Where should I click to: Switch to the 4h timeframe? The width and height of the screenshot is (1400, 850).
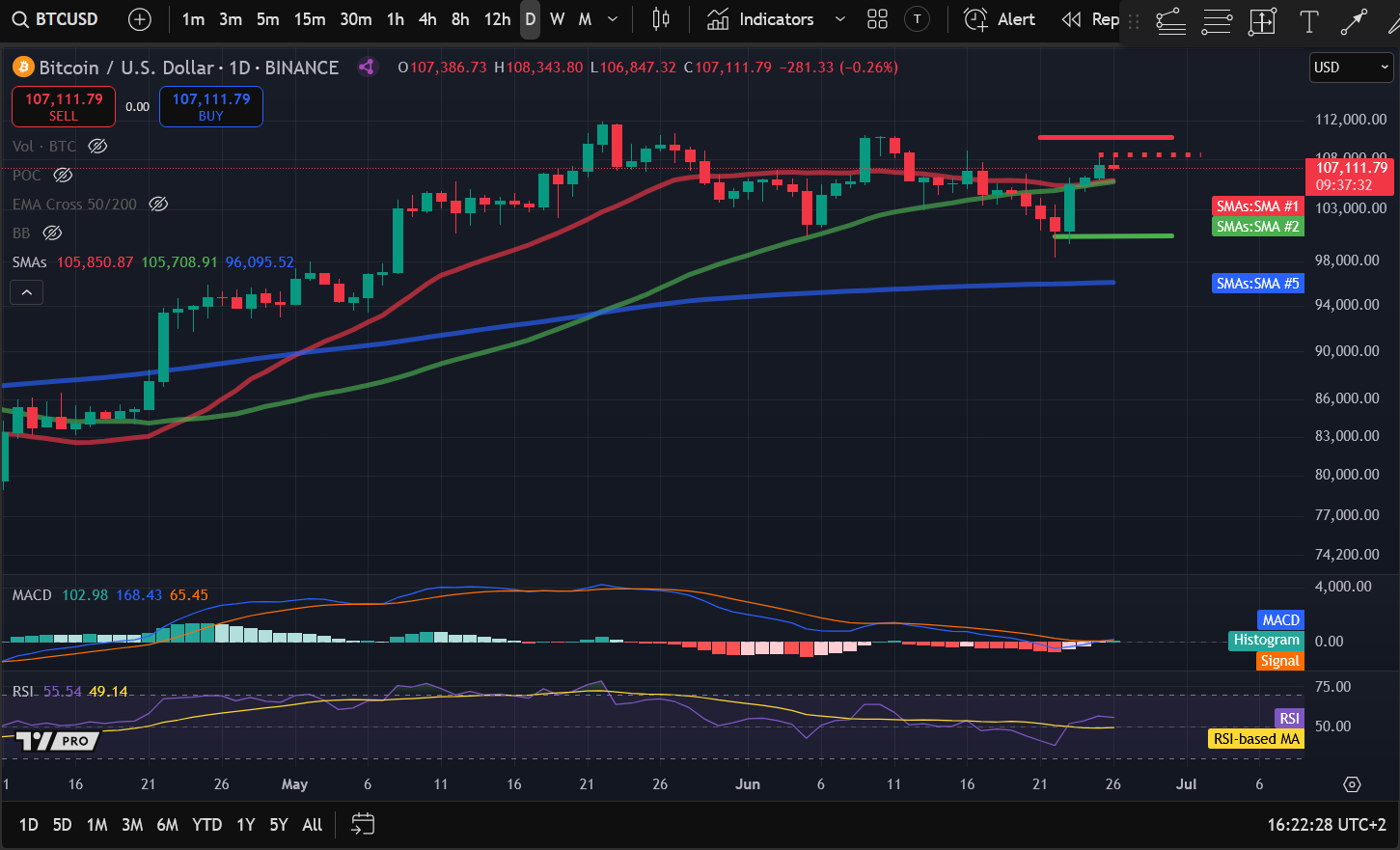pos(427,19)
